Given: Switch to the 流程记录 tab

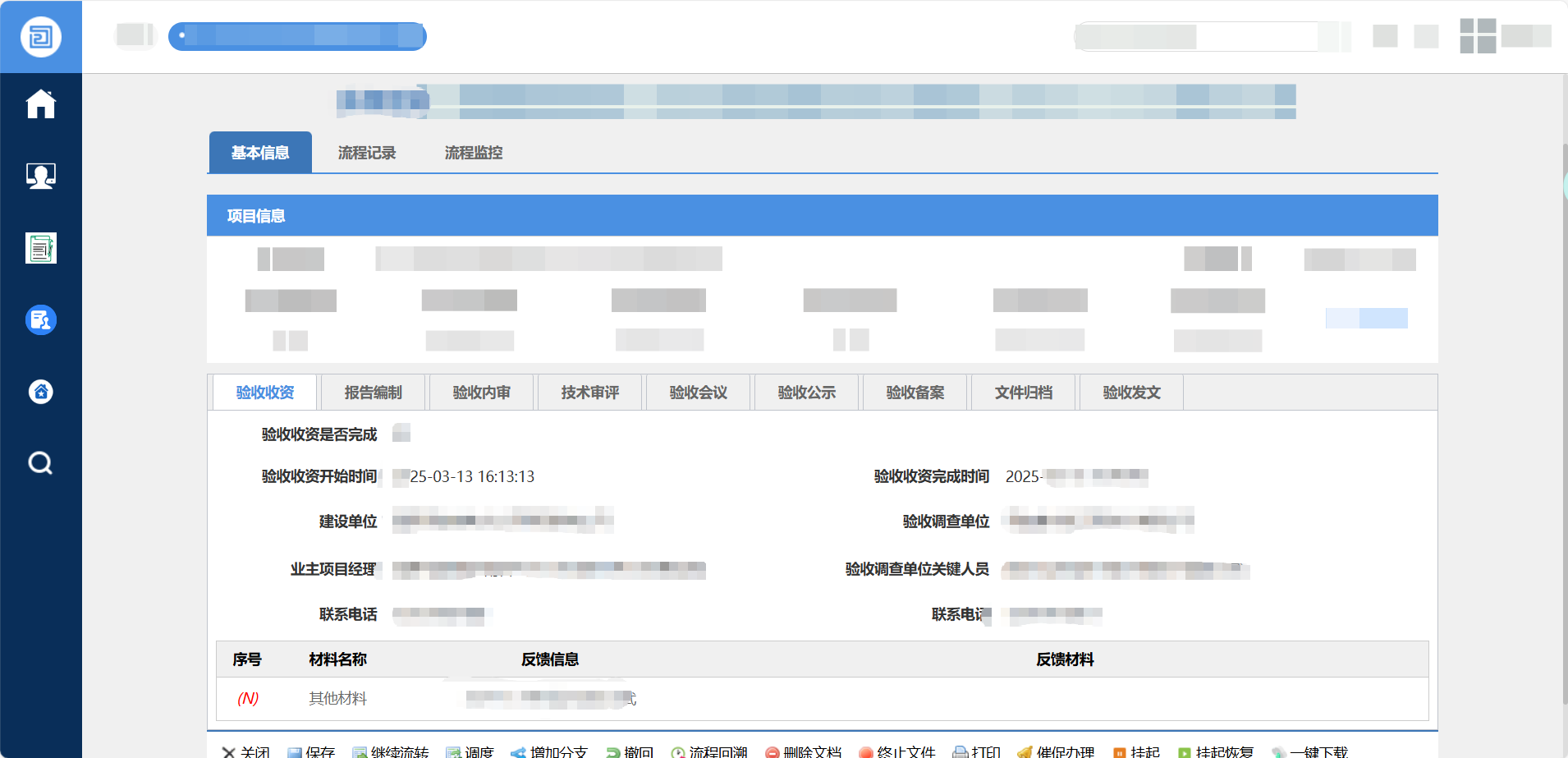Looking at the screenshot, I should coord(367,153).
